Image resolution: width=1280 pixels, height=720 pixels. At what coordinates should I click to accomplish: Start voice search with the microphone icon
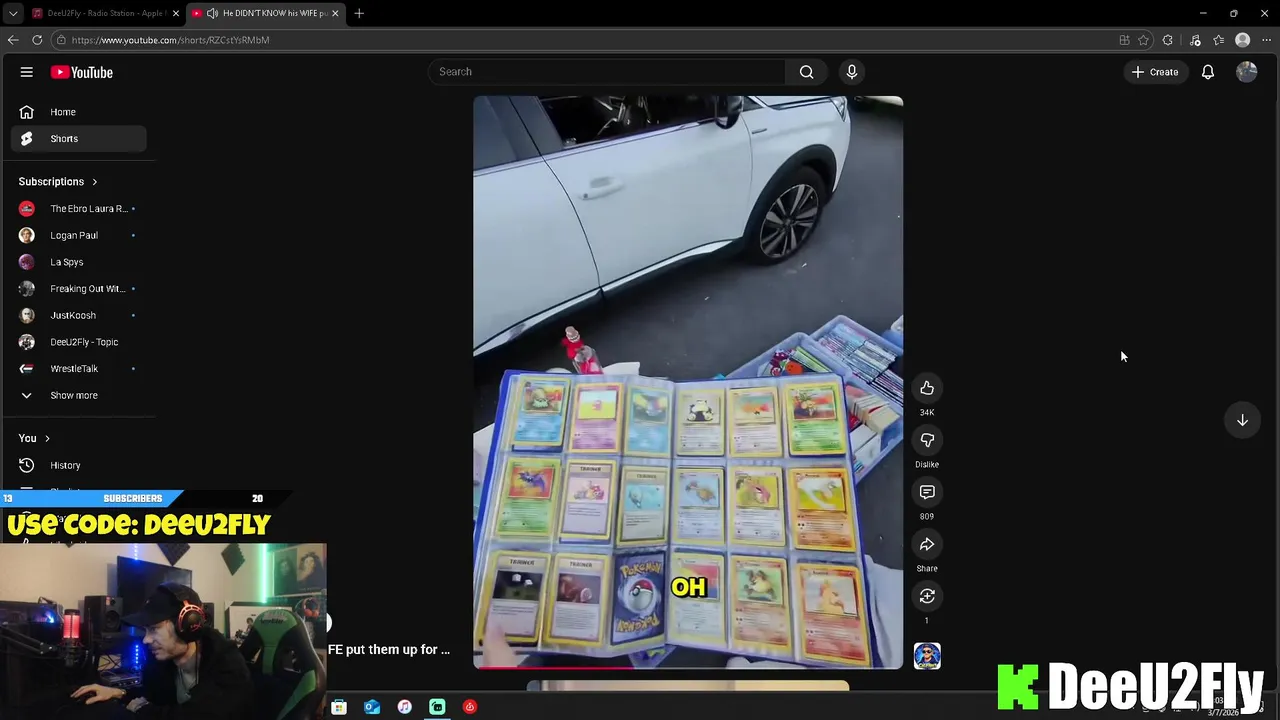852,72
